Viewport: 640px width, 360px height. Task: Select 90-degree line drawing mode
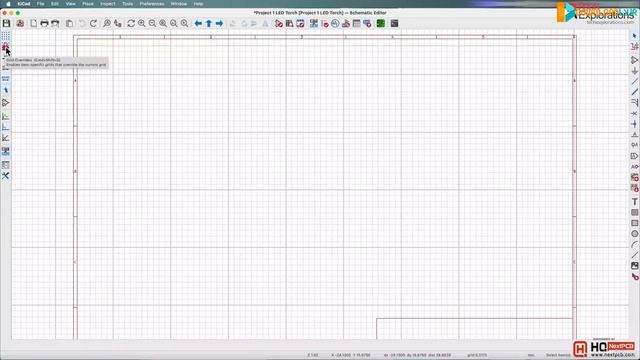[5, 127]
